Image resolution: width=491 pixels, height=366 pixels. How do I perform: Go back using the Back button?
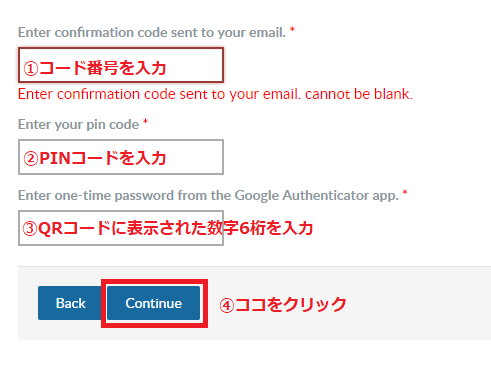[71, 303]
